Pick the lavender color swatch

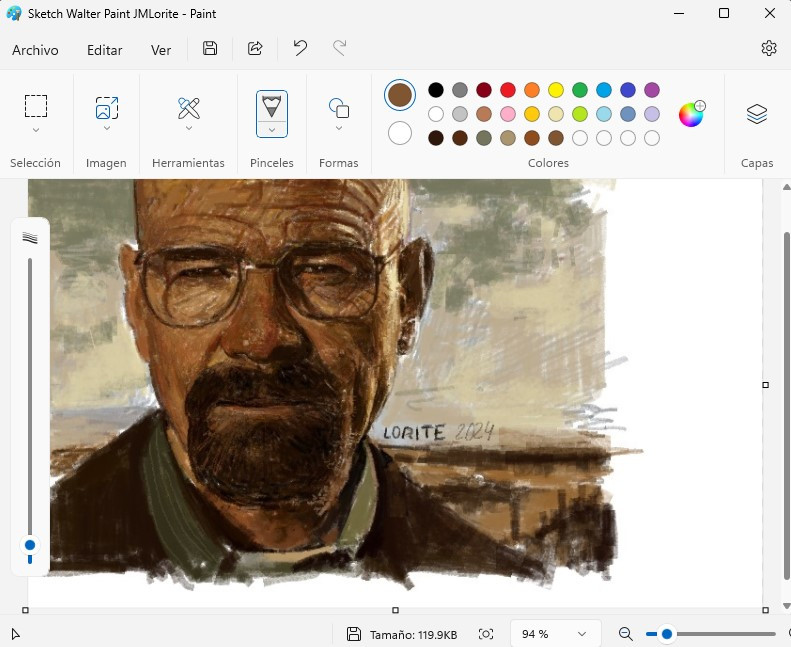(652, 114)
